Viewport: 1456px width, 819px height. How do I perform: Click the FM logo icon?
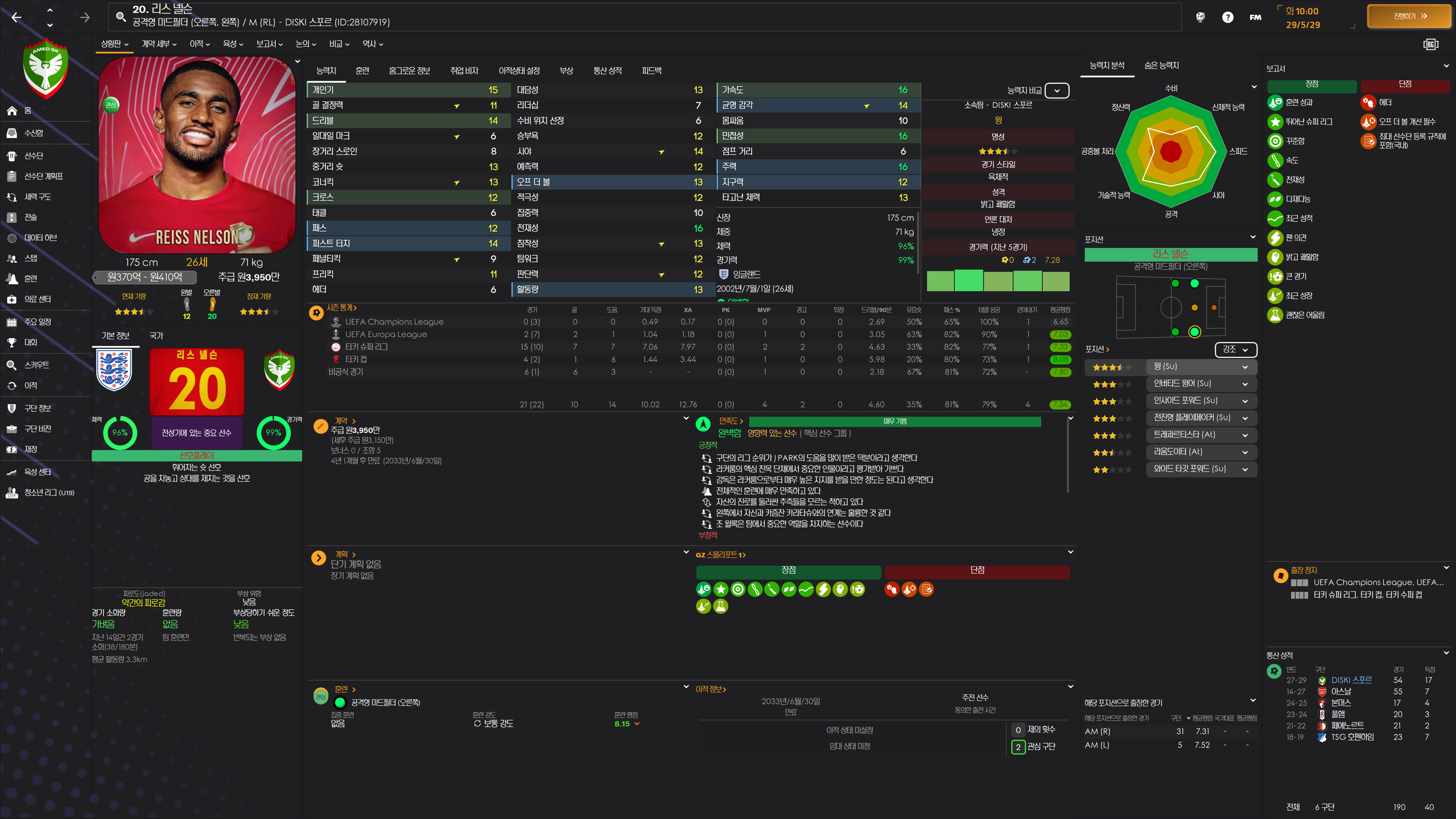(x=1255, y=17)
